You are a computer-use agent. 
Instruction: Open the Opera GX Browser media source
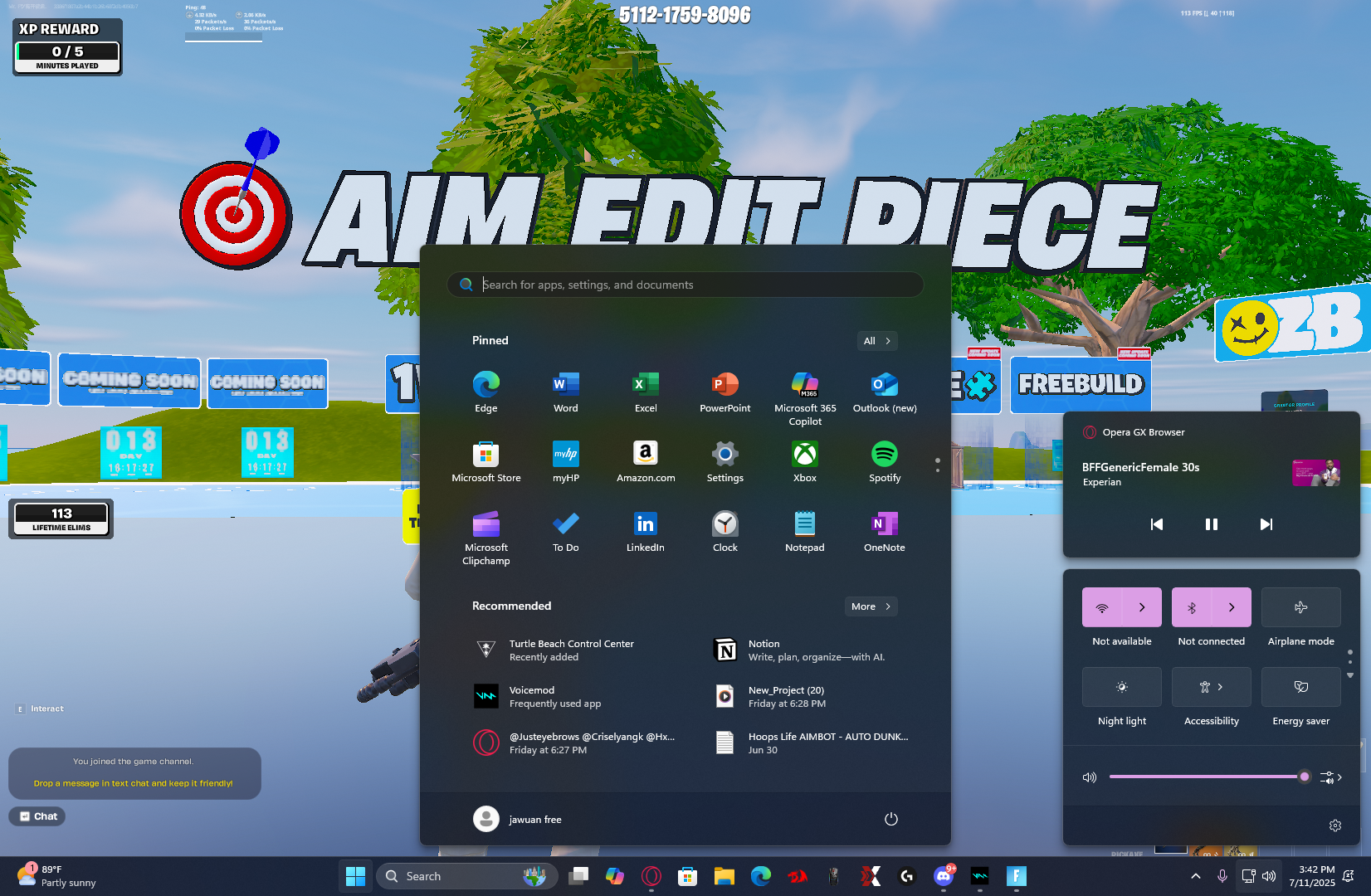coord(1134,432)
